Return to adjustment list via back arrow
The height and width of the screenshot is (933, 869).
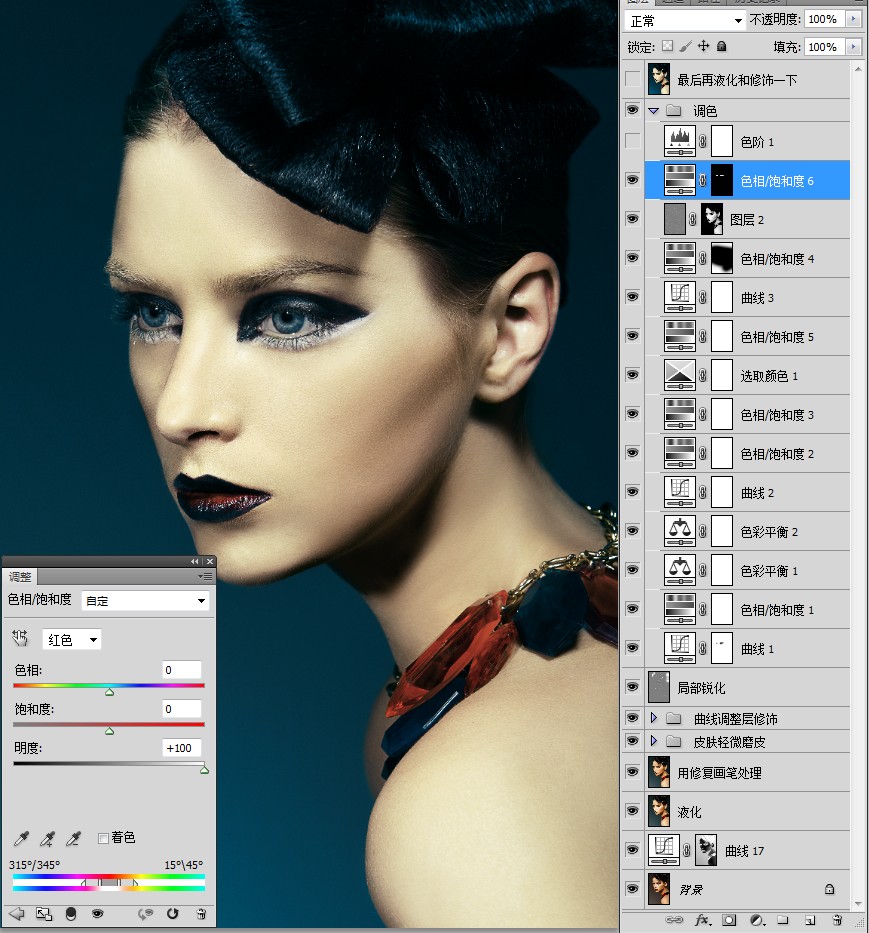[x=17, y=914]
